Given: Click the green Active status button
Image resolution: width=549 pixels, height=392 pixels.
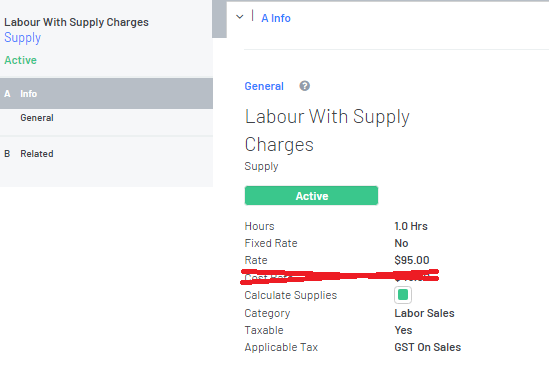Looking at the screenshot, I should point(311,196).
